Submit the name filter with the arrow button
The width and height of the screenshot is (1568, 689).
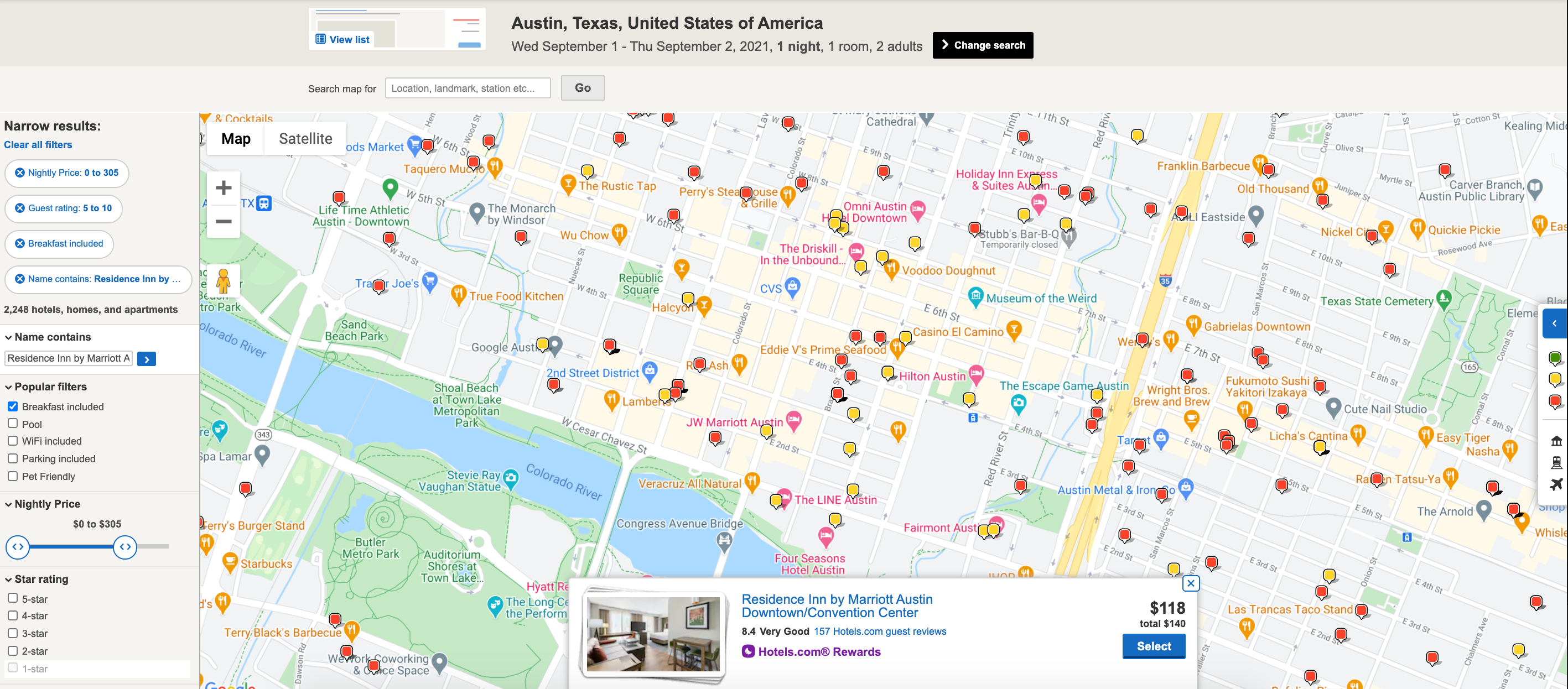point(147,359)
